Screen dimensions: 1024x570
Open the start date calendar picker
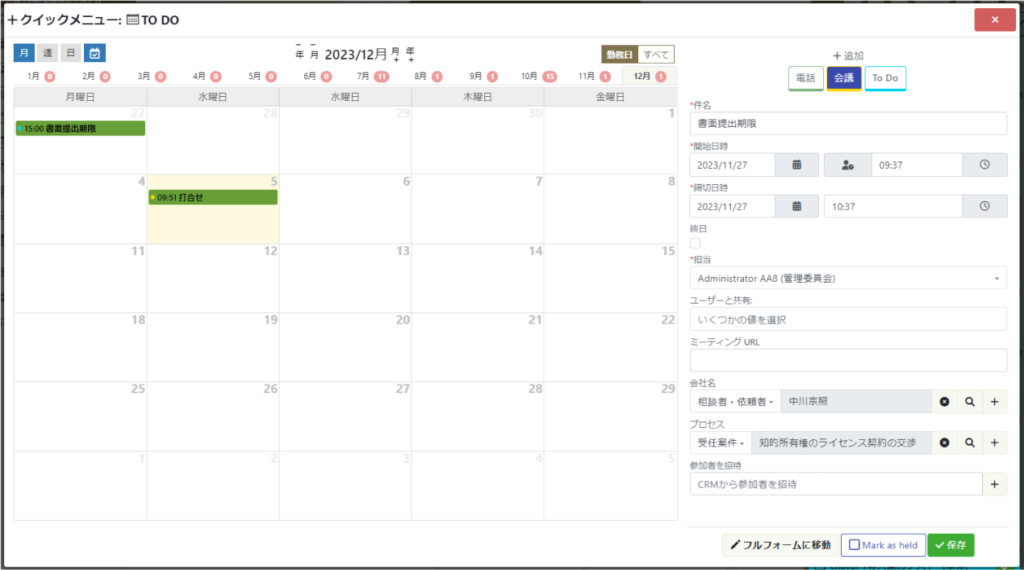pos(797,165)
